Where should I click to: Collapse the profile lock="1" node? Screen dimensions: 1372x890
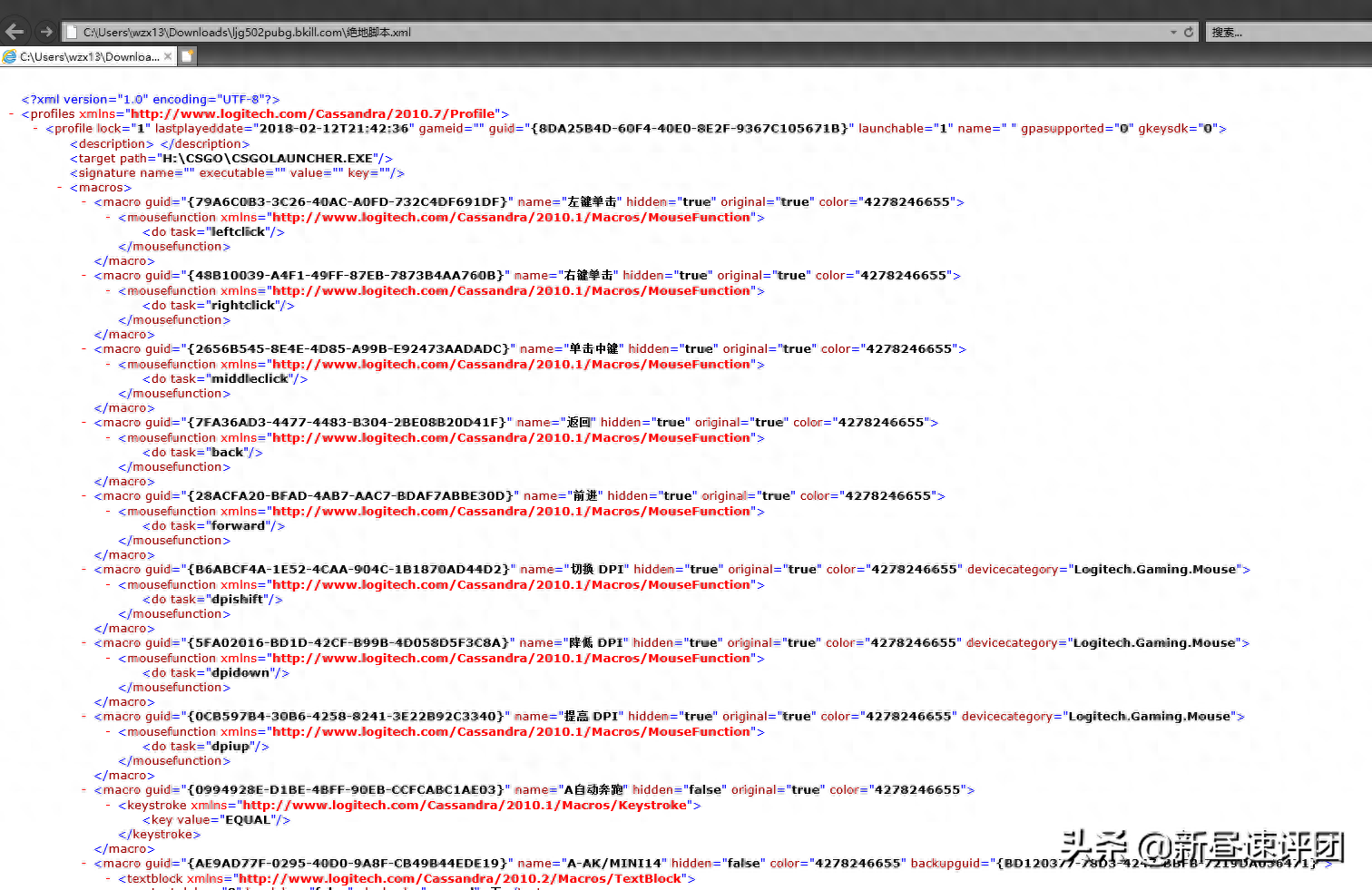point(35,129)
